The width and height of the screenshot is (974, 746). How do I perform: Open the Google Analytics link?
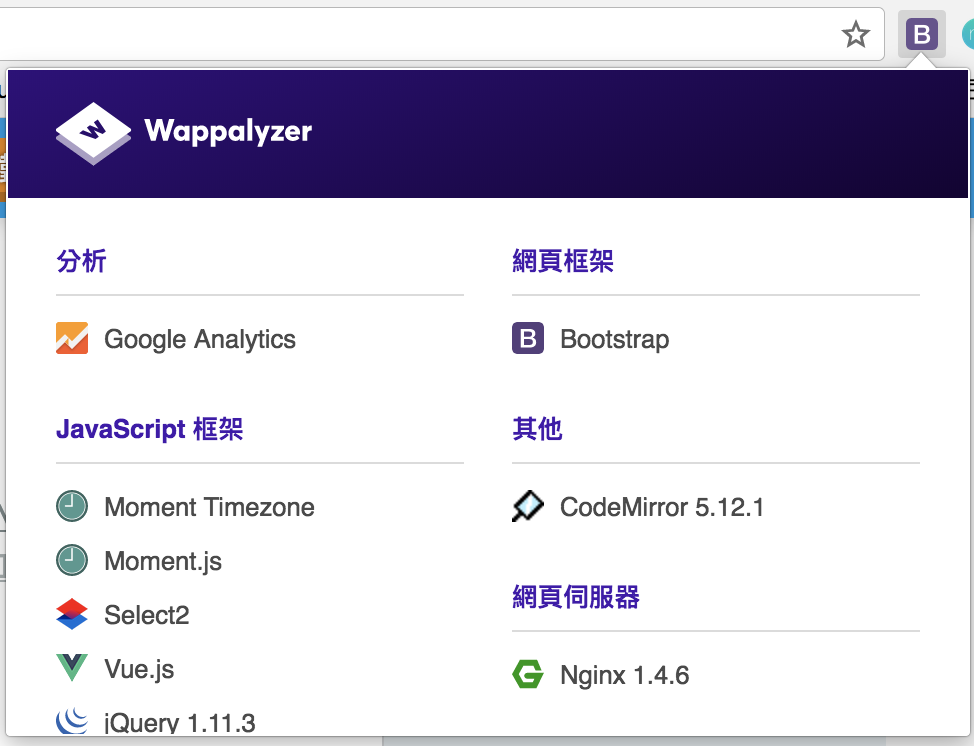[200, 339]
